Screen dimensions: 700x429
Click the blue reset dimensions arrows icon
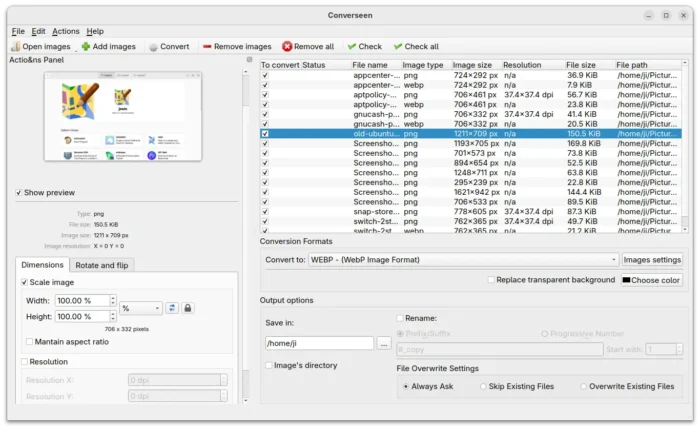[172, 308]
